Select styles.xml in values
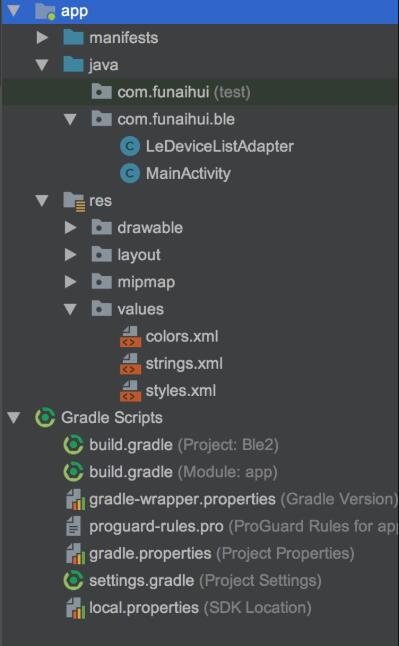The height and width of the screenshot is (646, 399). point(181,391)
